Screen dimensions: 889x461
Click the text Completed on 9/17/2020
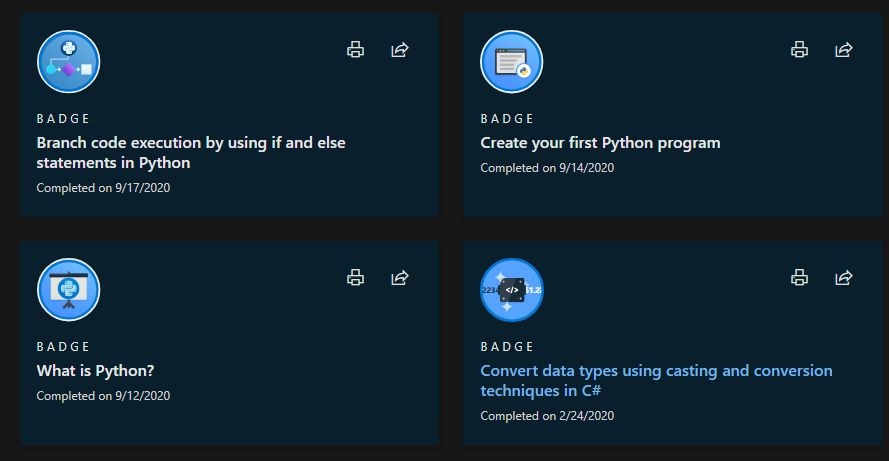(x=103, y=188)
